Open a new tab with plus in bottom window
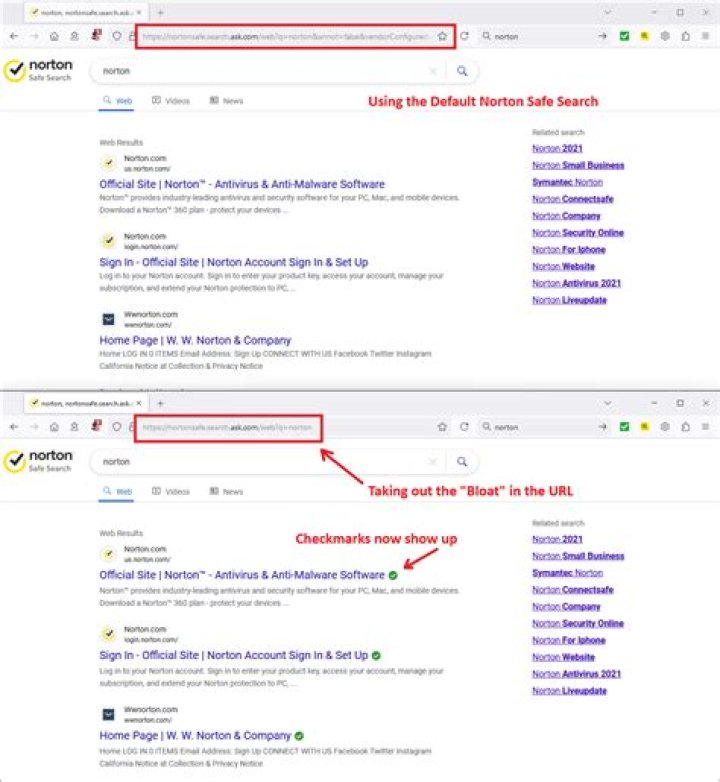 pos(161,403)
